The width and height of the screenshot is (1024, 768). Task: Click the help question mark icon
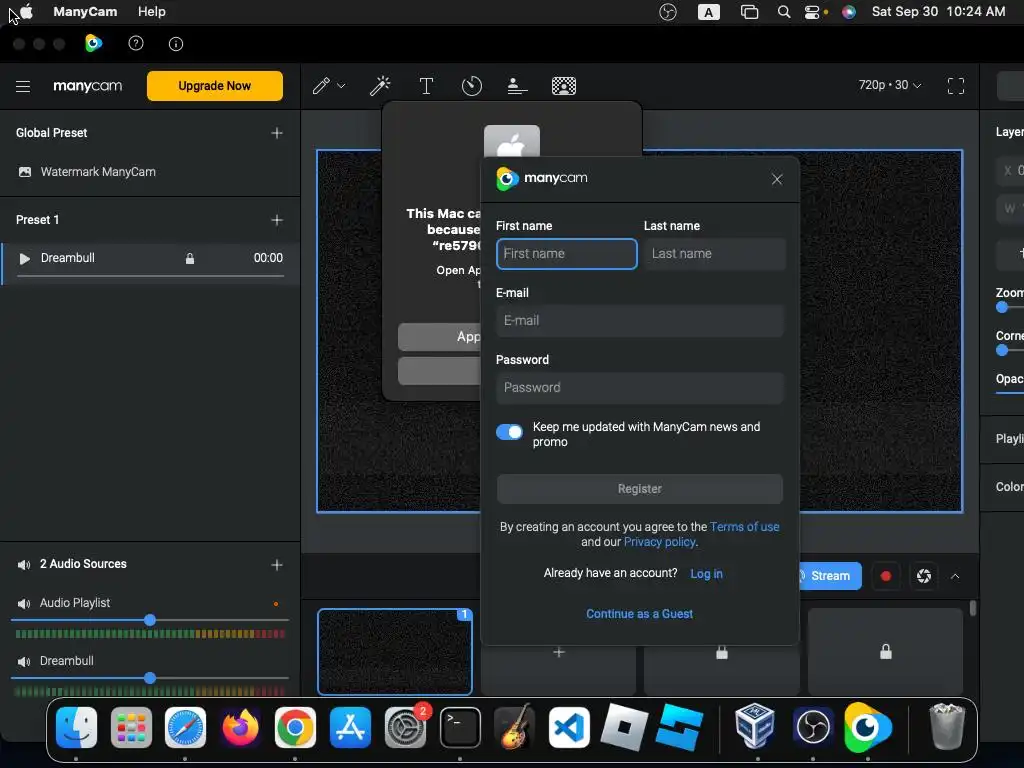tap(136, 44)
